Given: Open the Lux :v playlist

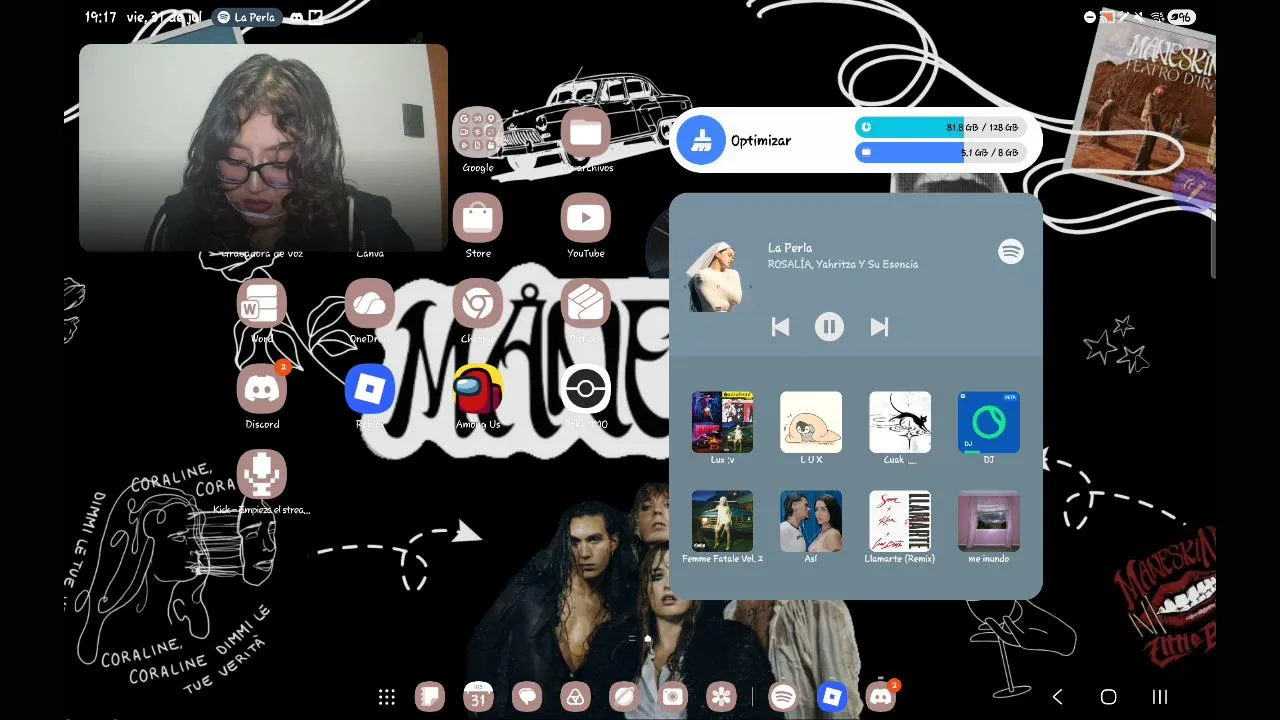Looking at the screenshot, I should tap(722, 422).
